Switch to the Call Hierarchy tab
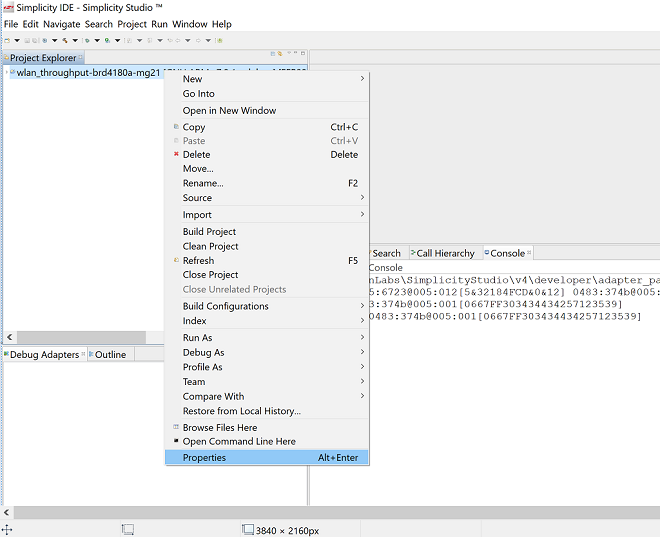 445,254
